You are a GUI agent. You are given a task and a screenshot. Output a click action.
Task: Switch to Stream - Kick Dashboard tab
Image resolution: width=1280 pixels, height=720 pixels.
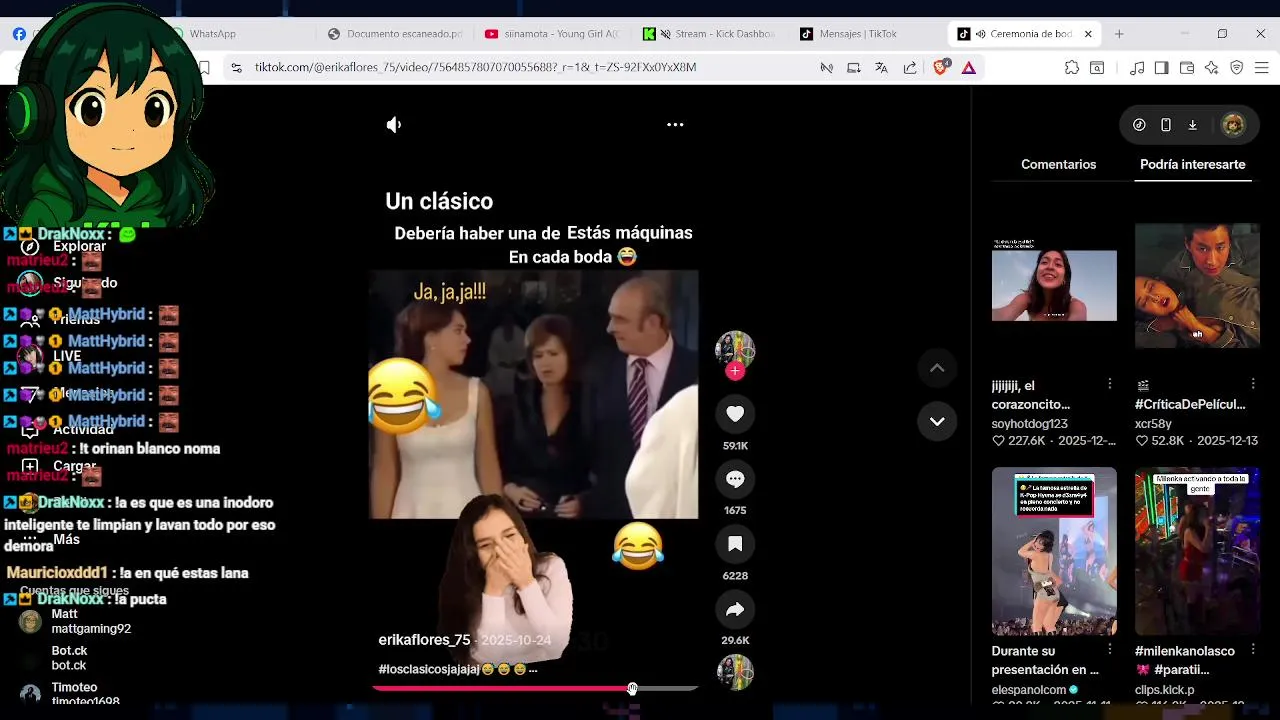[710, 34]
